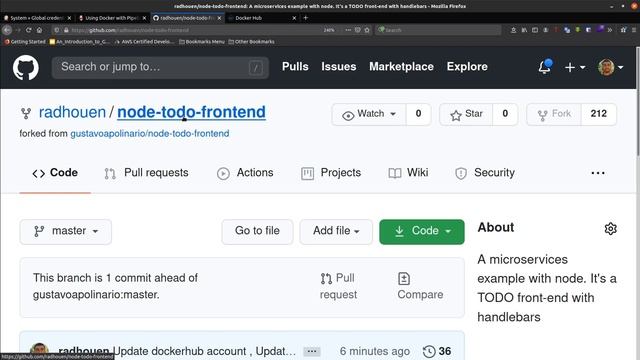Open the green Code download dropdown
Viewport: 640px width, 360px height.
422,232
